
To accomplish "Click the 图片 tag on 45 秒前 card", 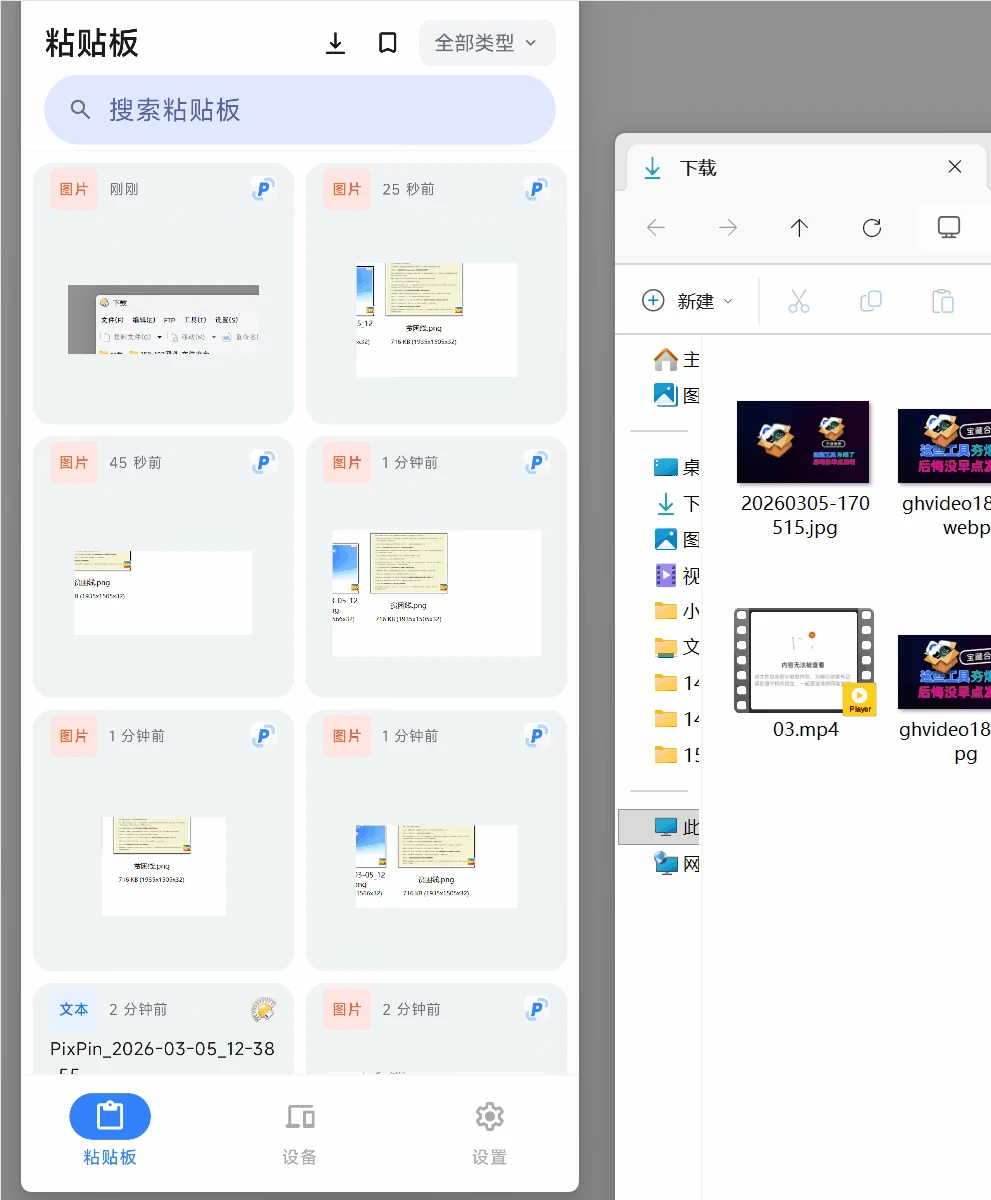I will 74,462.
